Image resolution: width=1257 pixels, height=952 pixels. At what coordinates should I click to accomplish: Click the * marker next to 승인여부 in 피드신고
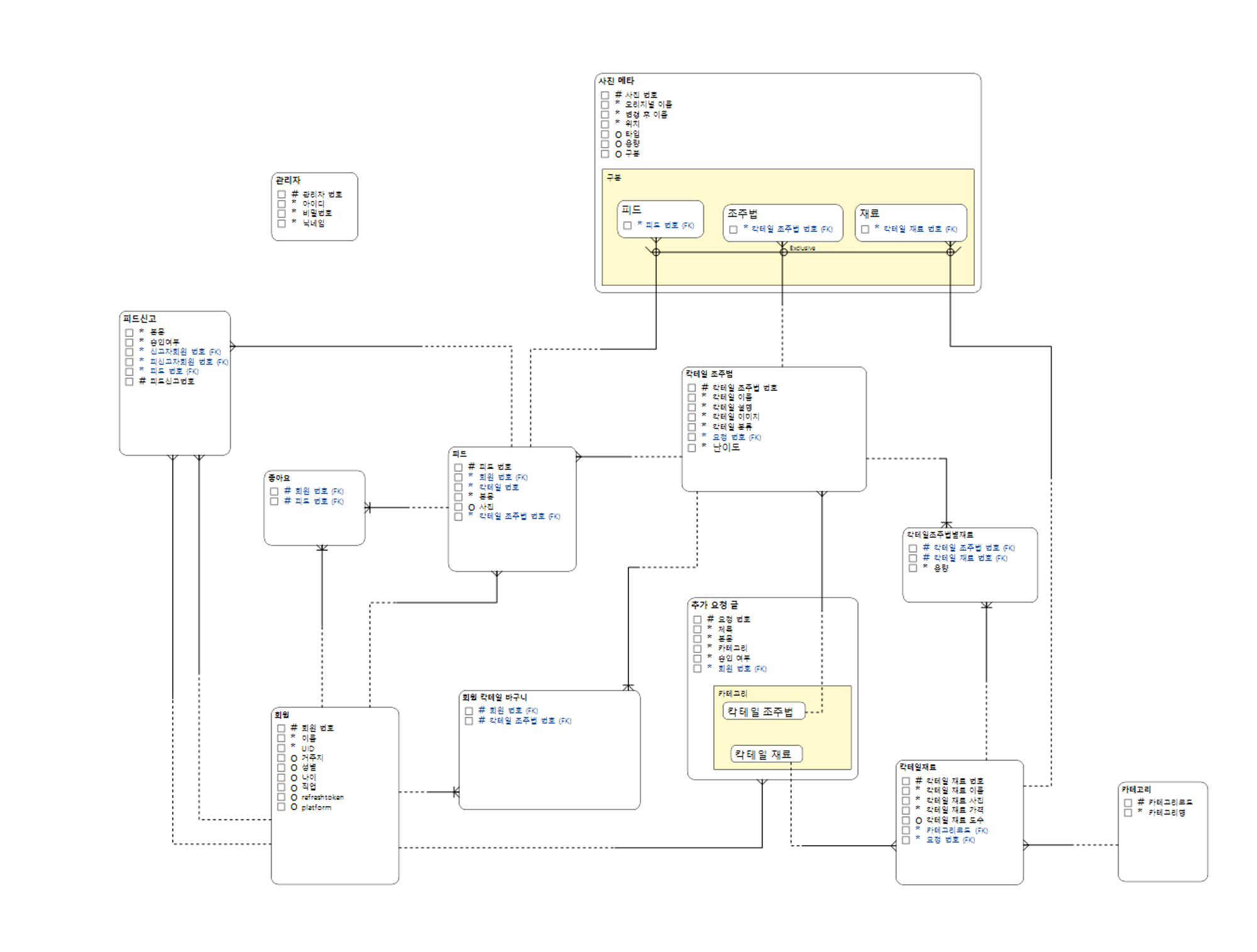coord(140,341)
